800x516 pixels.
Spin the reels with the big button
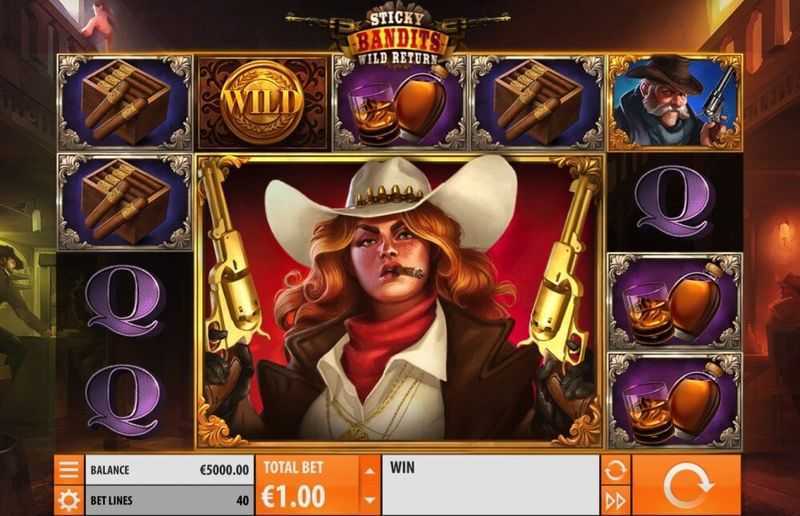pos(687,485)
